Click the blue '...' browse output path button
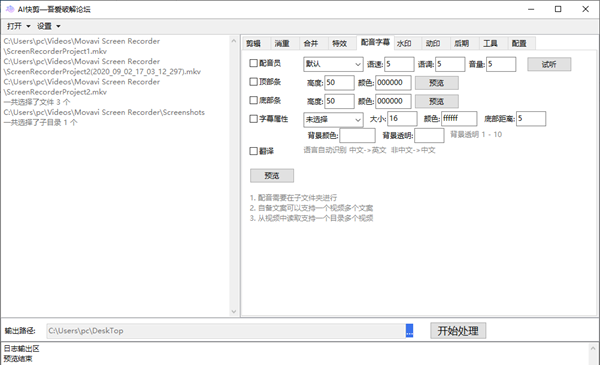The width and height of the screenshot is (600, 365). coord(409,331)
